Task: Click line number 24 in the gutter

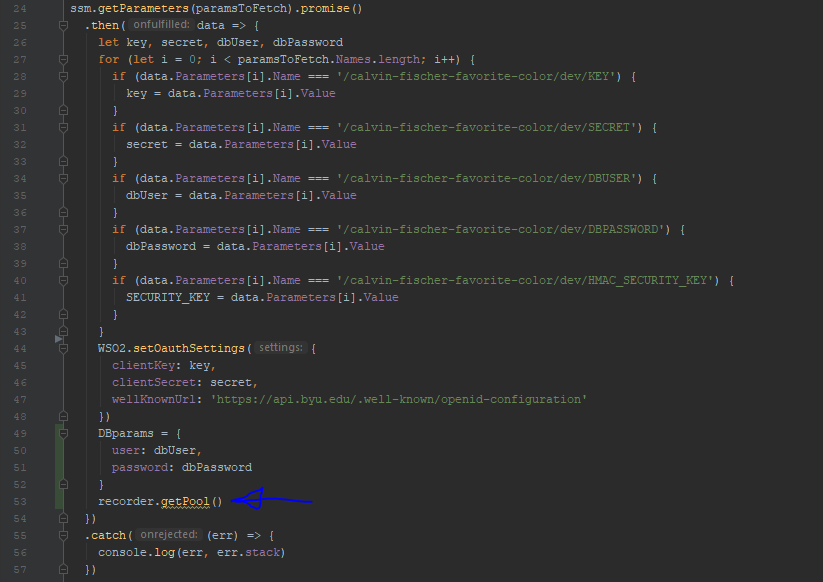Action: (x=20, y=8)
